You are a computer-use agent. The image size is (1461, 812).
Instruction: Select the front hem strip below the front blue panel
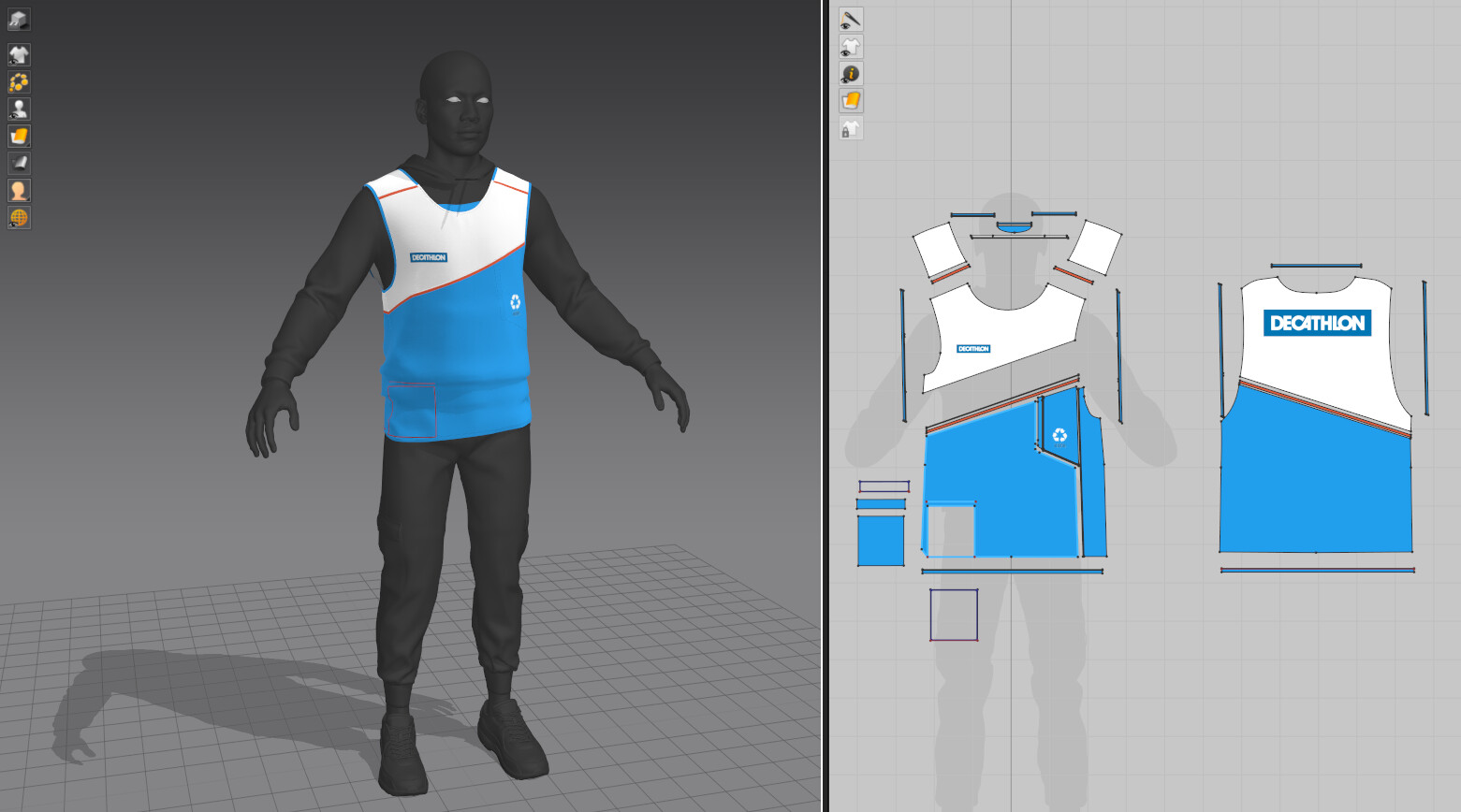coord(1012,571)
